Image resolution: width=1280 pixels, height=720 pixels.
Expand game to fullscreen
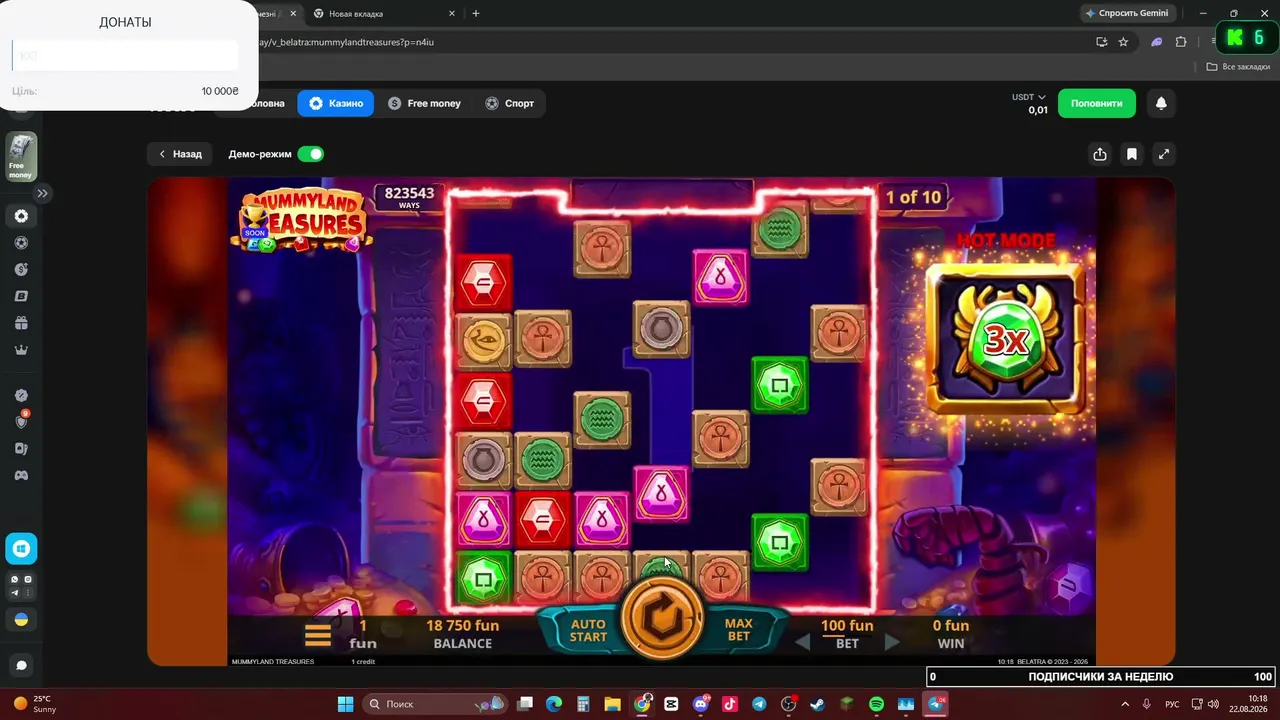pyautogui.click(x=1163, y=154)
